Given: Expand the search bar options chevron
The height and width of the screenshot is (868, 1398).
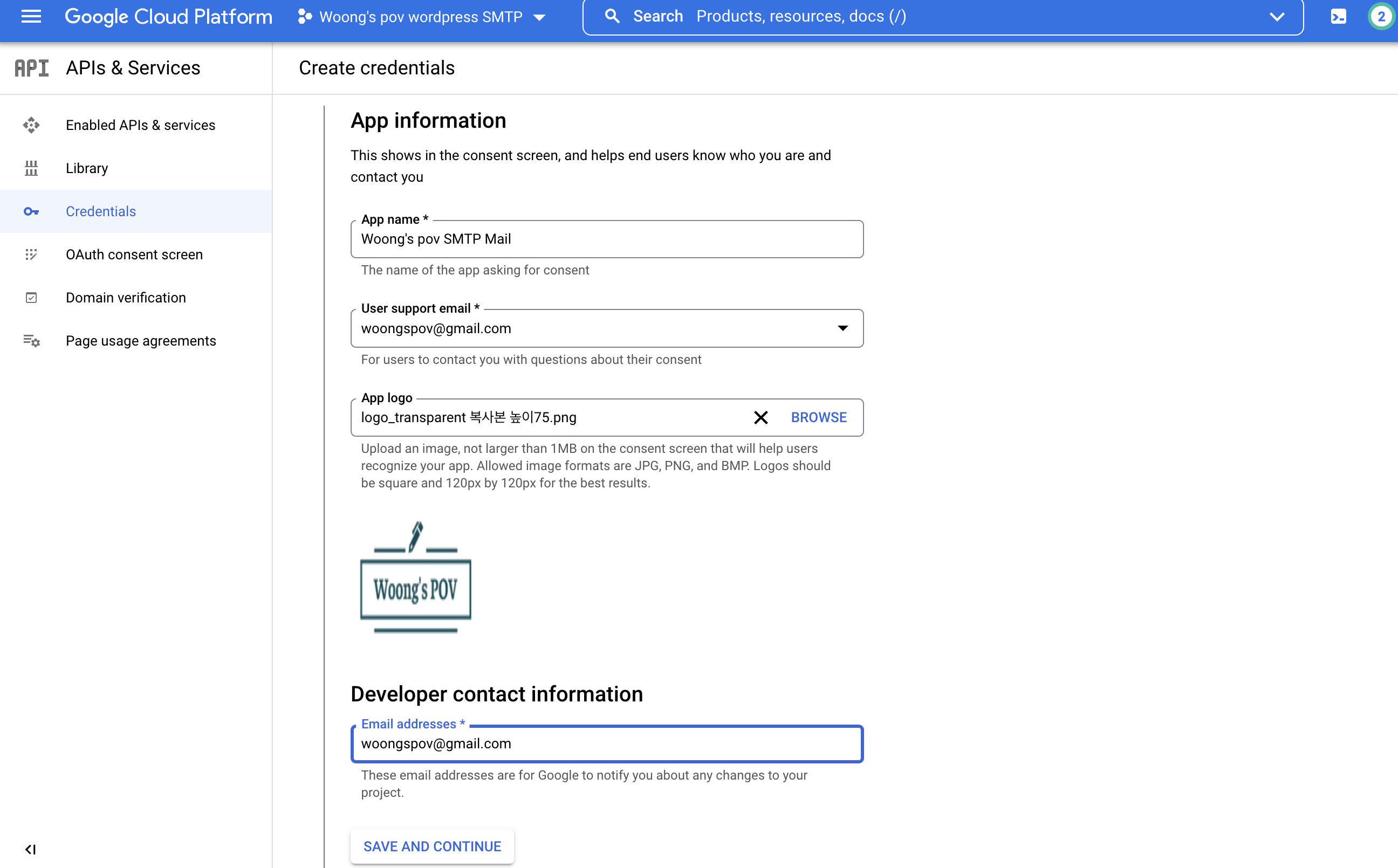Looking at the screenshot, I should [x=1276, y=17].
